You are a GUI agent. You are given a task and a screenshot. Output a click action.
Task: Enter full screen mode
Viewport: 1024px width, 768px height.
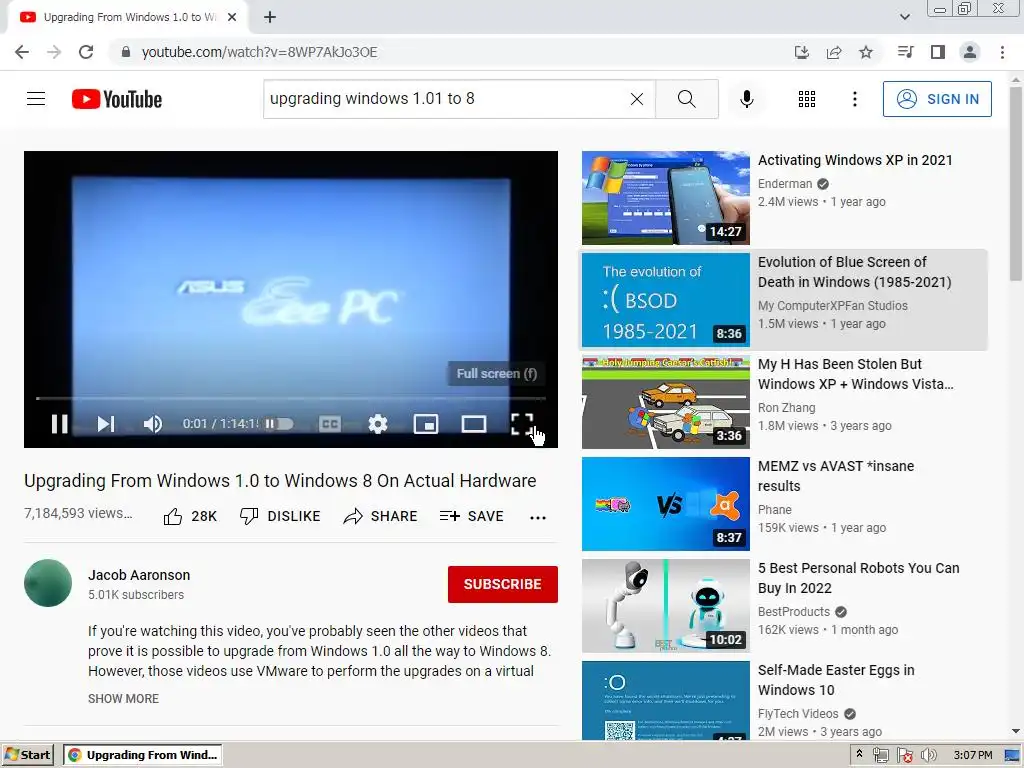pyautogui.click(x=522, y=424)
